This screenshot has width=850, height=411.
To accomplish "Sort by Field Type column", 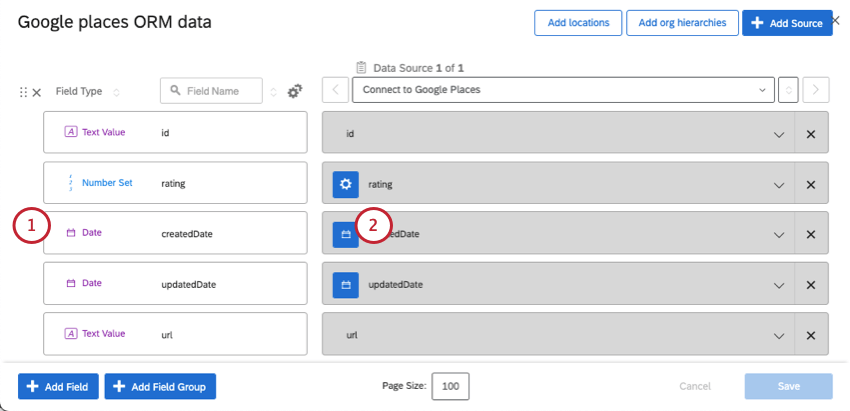I will tap(116, 92).
